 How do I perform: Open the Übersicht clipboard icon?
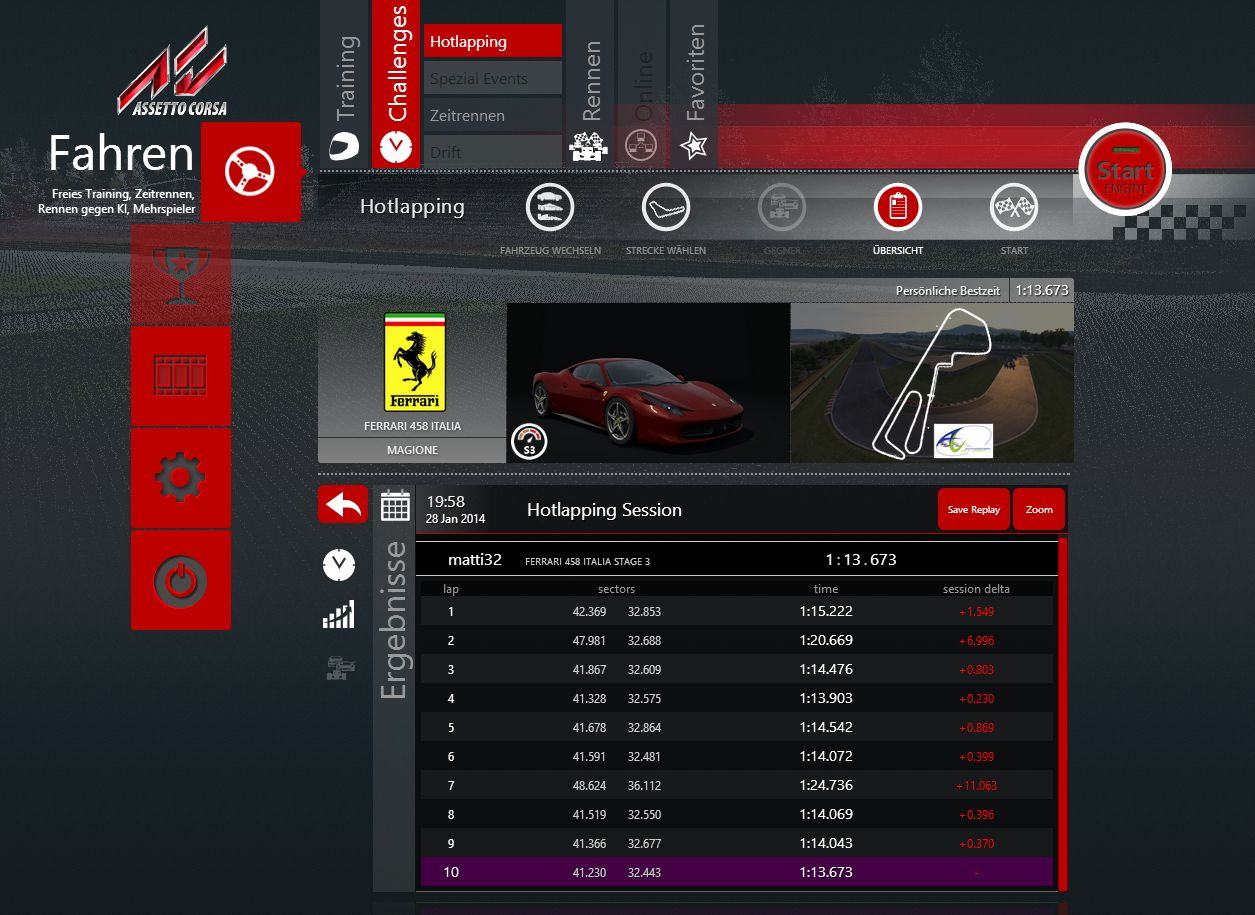point(898,208)
